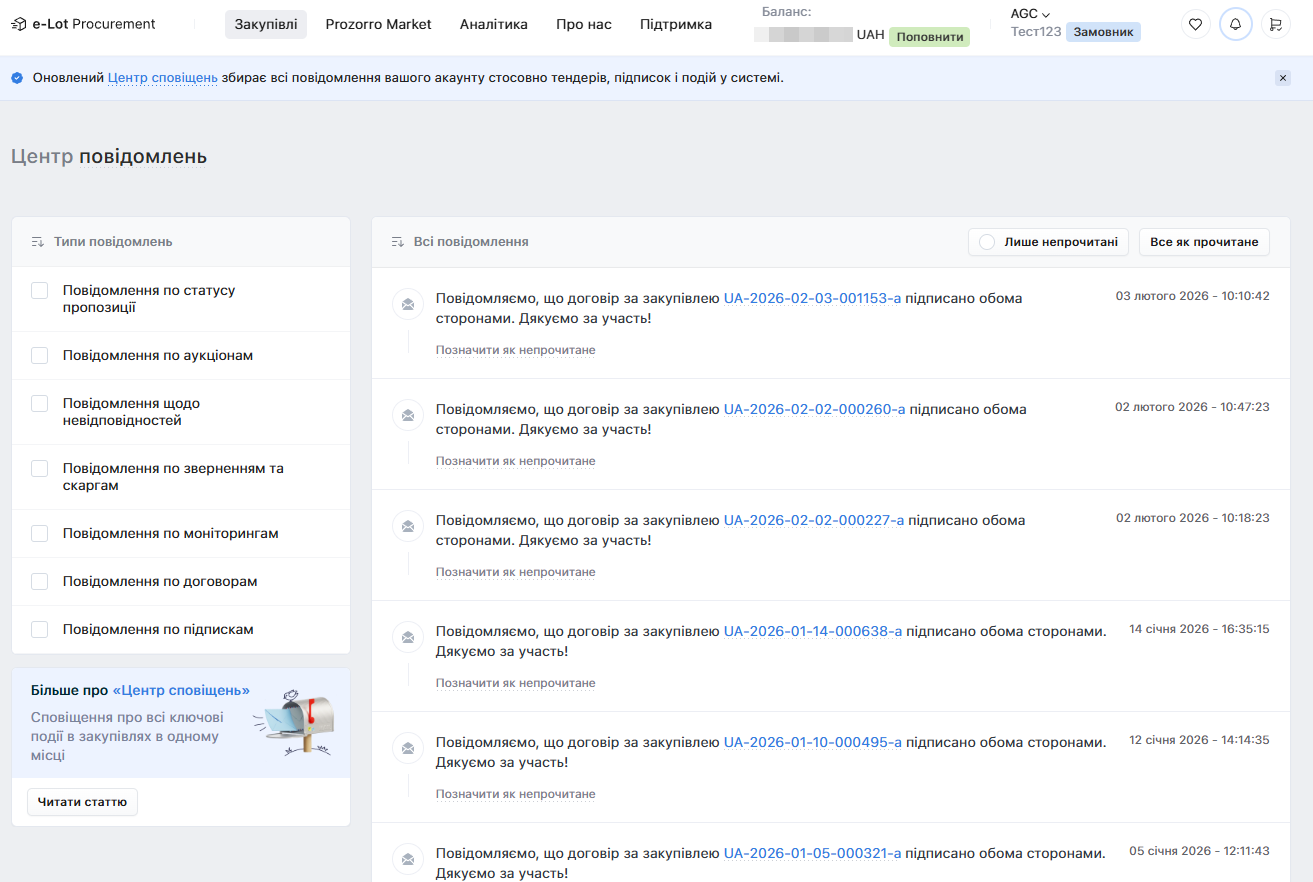Click Все як прочитане button
The width and height of the screenshot is (1313, 882).
click(1204, 242)
